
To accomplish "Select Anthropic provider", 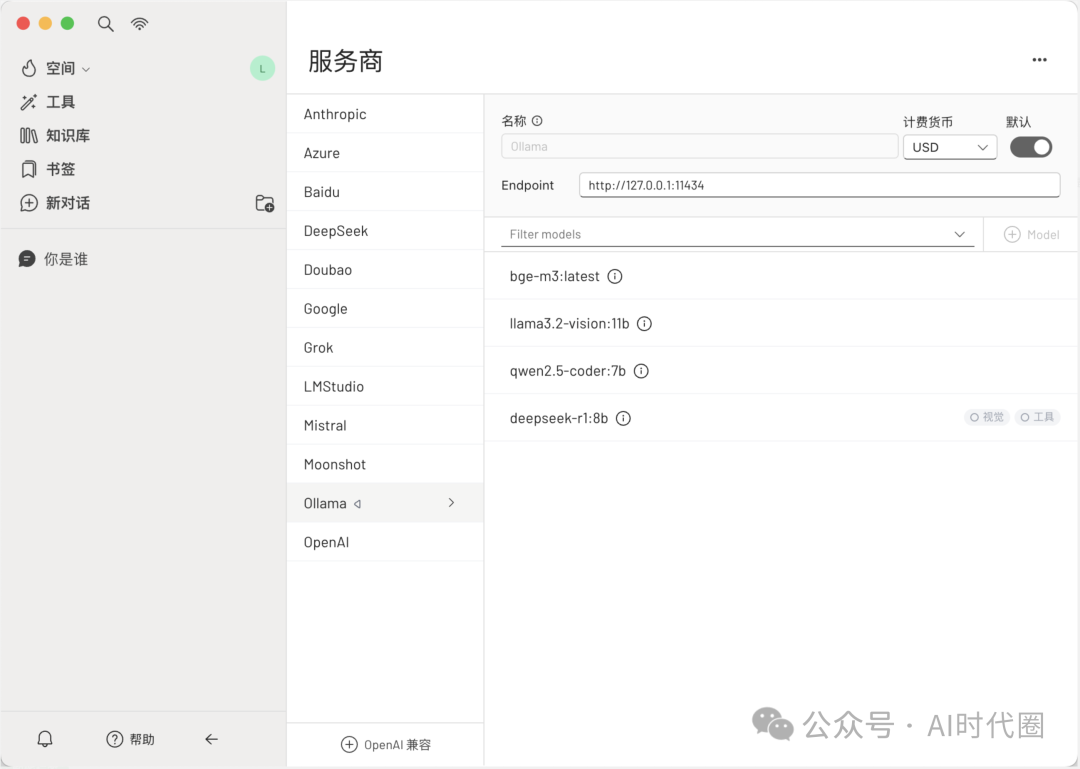I will (385, 114).
